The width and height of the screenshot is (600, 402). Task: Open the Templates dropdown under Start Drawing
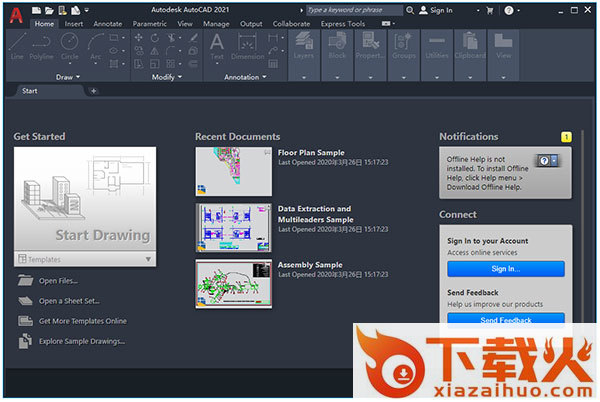(x=85, y=259)
